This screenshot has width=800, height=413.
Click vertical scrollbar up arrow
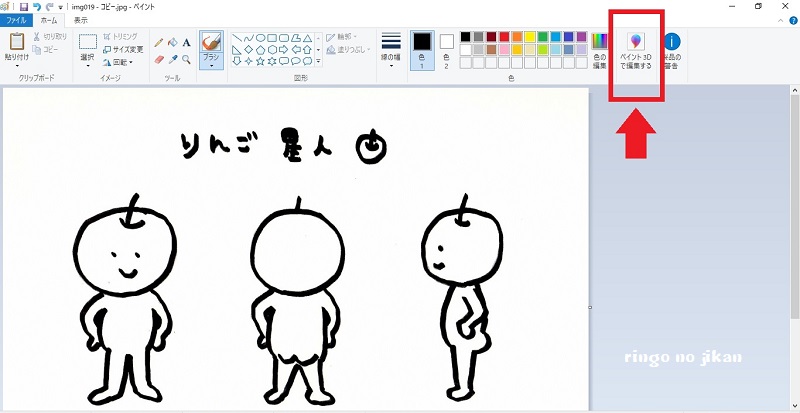(795, 90)
